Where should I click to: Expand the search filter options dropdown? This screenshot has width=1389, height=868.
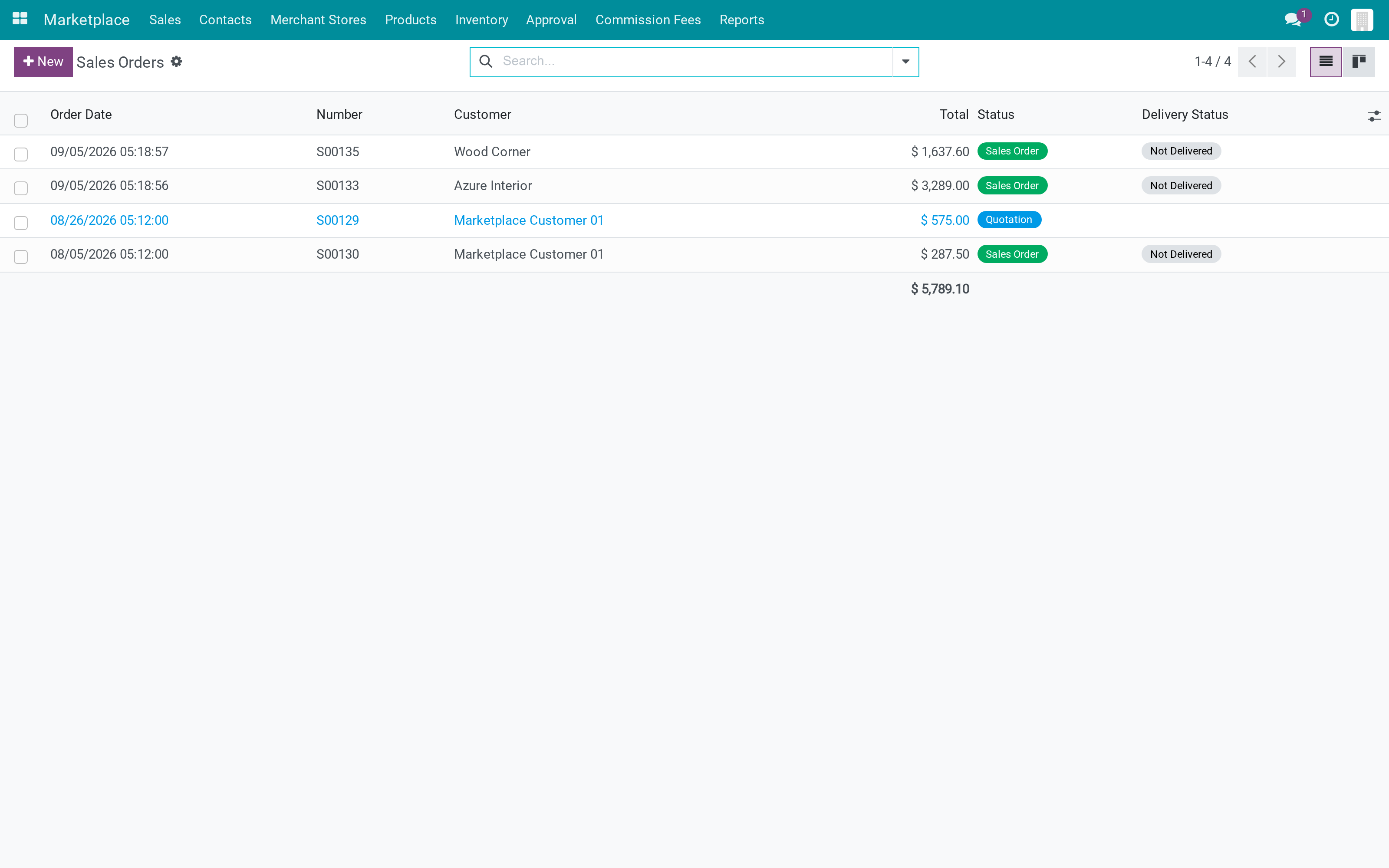coord(906,62)
